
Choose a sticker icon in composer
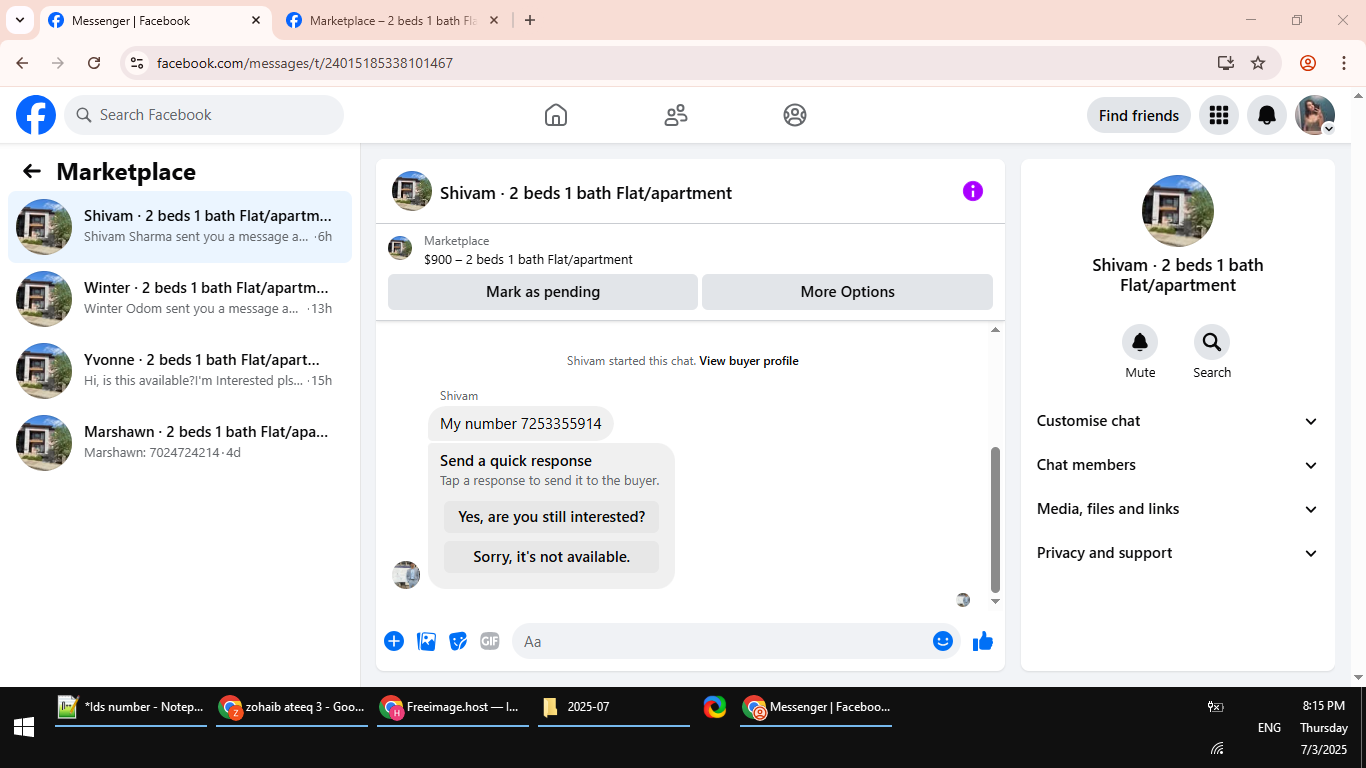point(458,641)
